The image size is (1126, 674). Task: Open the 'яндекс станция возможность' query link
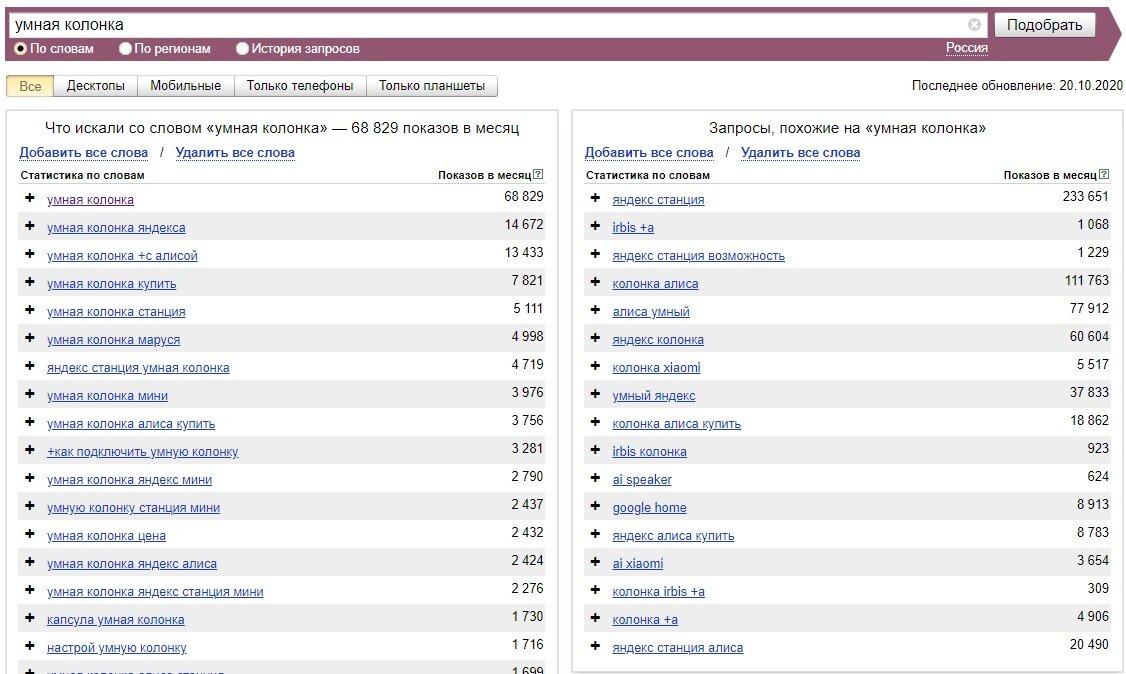(699, 256)
